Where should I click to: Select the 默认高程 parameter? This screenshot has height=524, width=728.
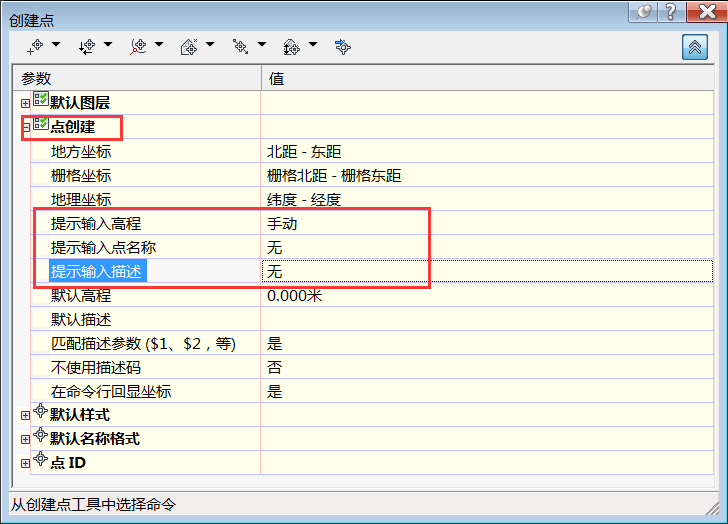(x=81, y=295)
